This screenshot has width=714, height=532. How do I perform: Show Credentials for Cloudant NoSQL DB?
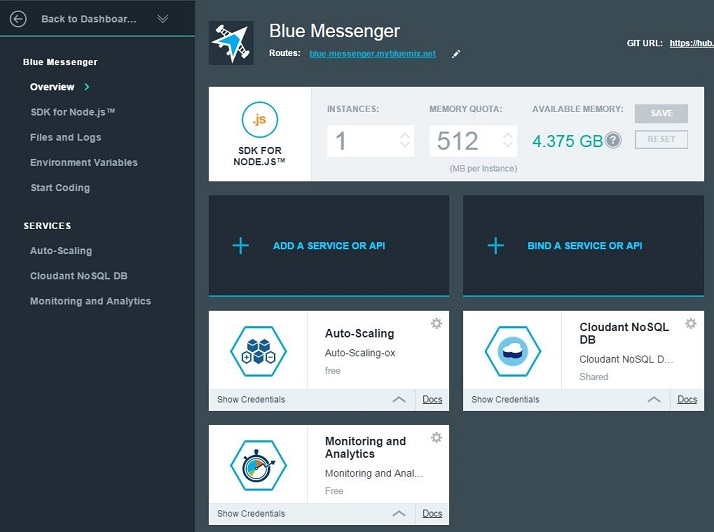(x=505, y=399)
